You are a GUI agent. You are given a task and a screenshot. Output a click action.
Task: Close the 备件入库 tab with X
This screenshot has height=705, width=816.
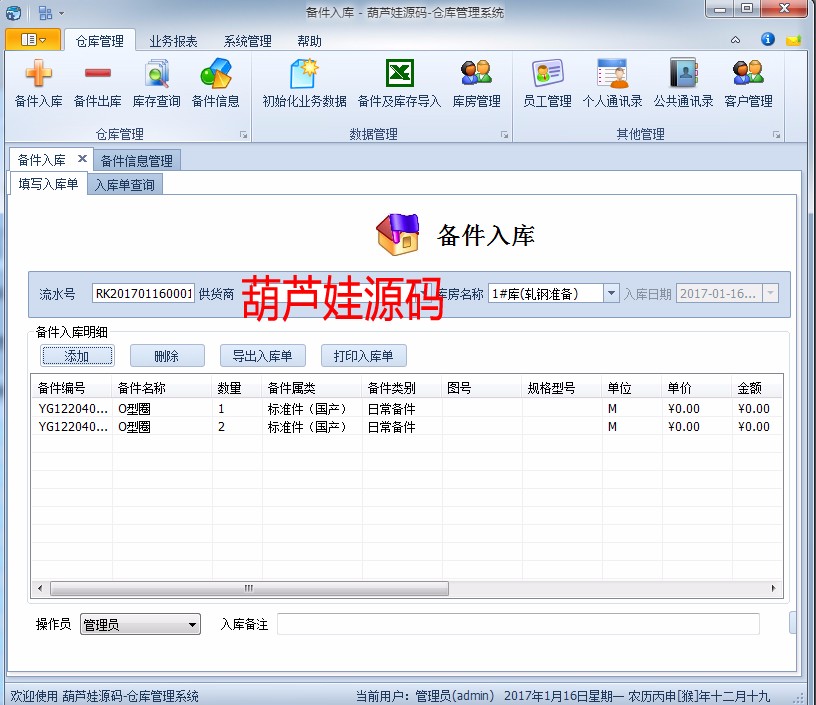(82, 159)
